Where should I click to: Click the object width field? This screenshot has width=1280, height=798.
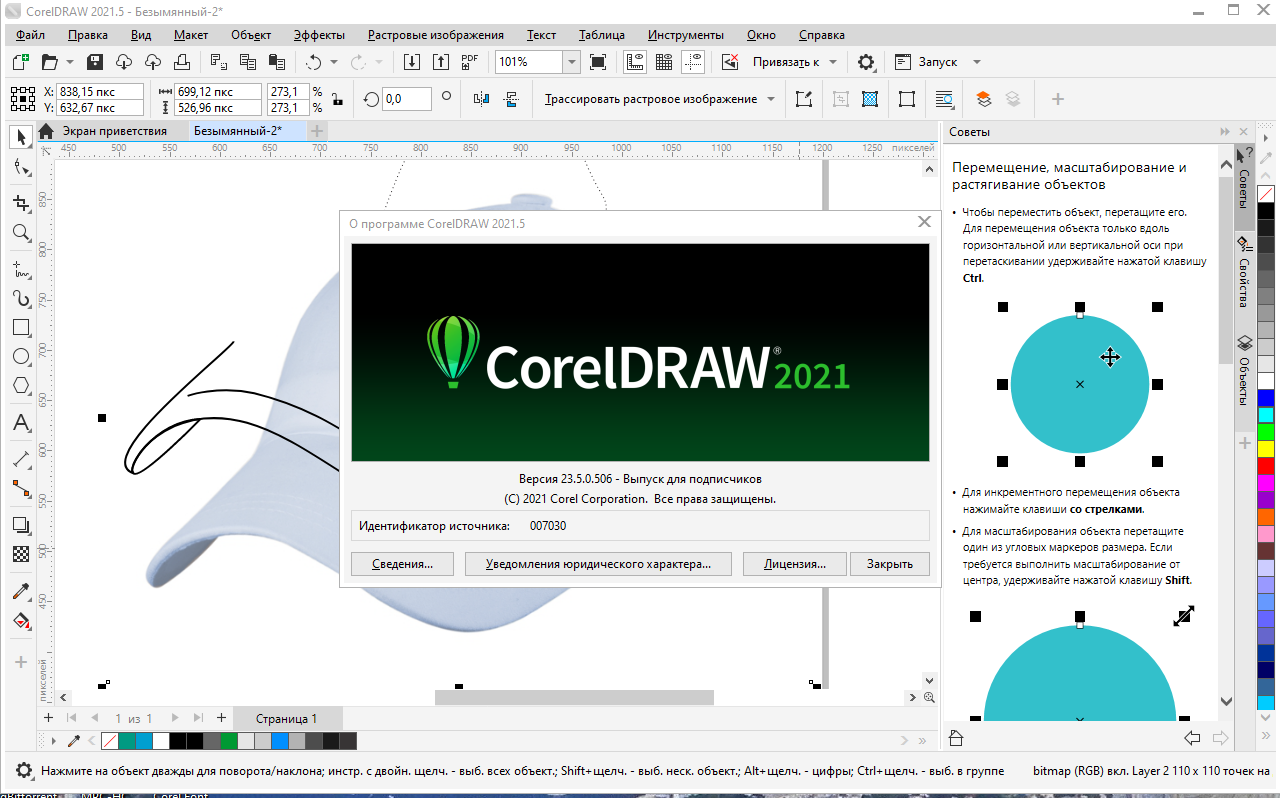(x=219, y=91)
